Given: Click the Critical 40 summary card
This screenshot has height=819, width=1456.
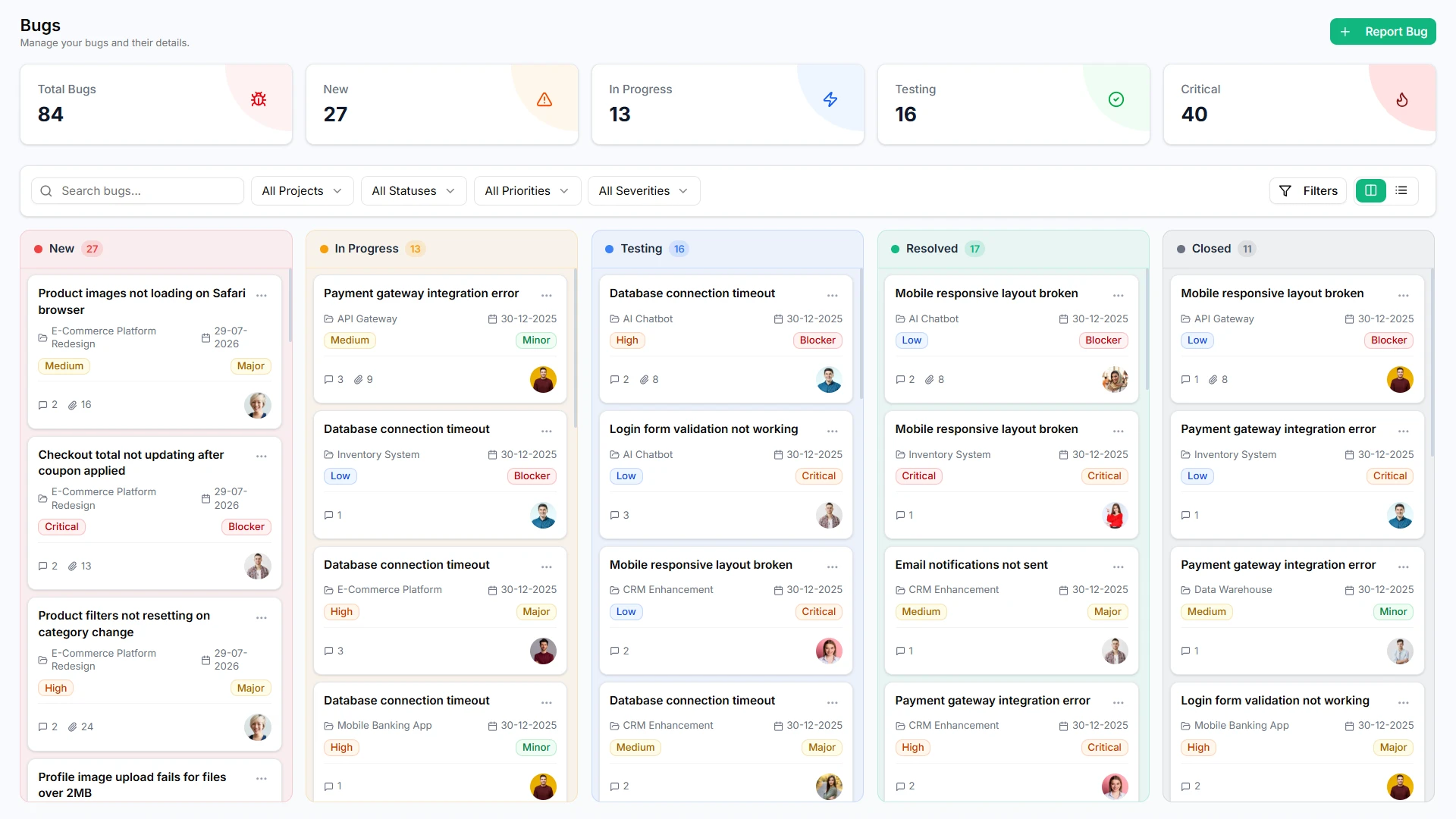Looking at the screenshot, I should (1299, 104).
